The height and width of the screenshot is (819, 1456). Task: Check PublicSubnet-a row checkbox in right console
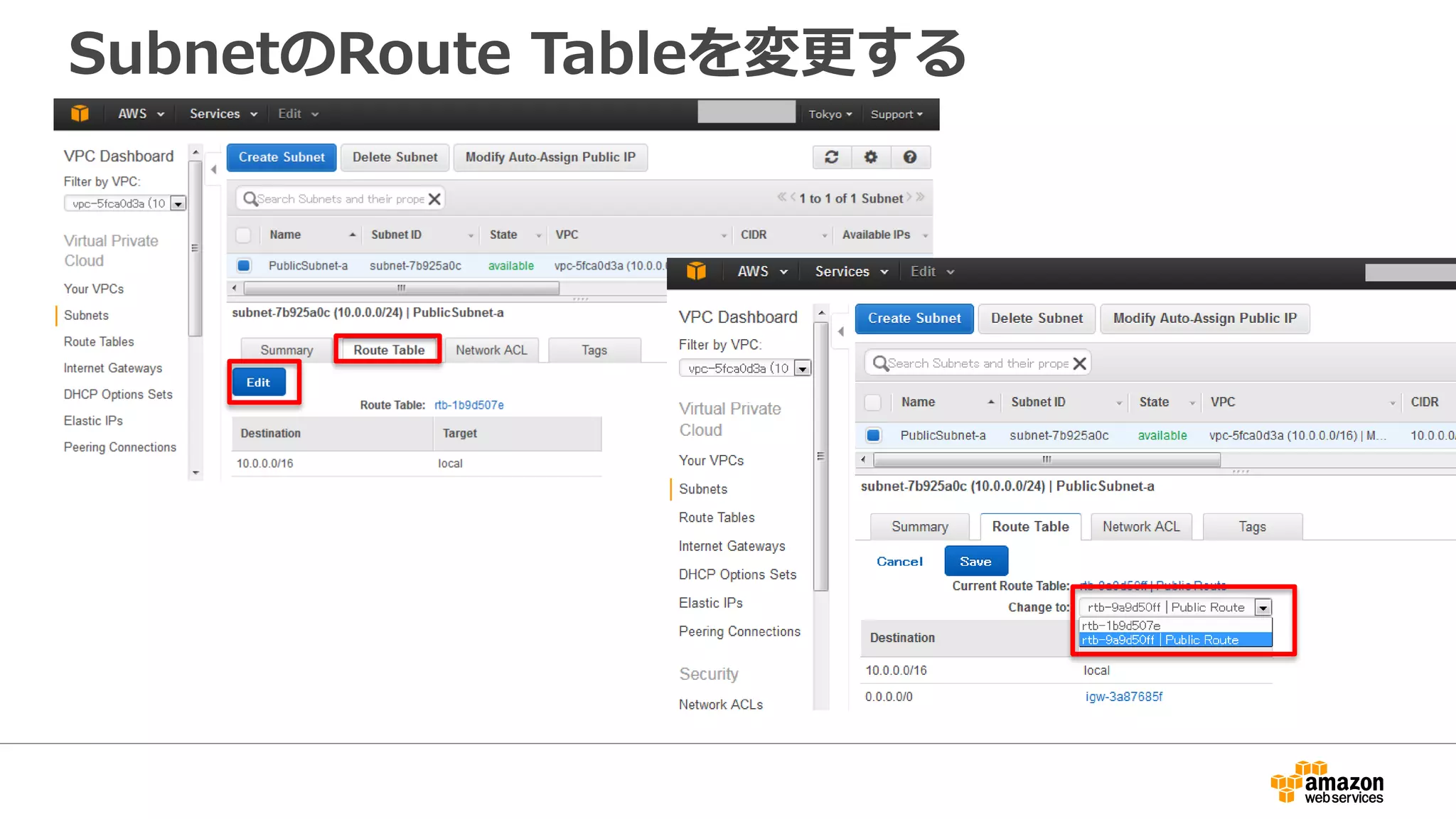pyautogui.click(x=874, y=435)
